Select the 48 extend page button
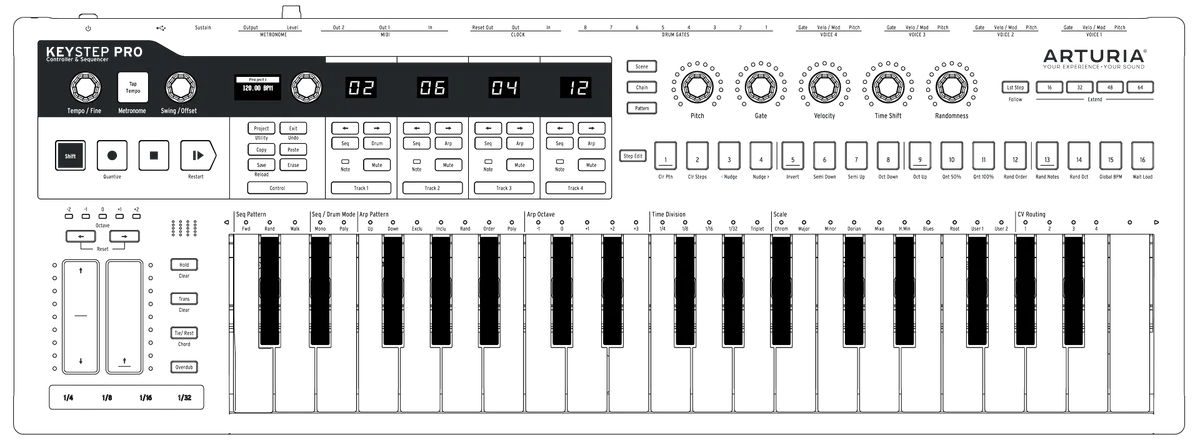The image size is (1200, 447). 1110,87
